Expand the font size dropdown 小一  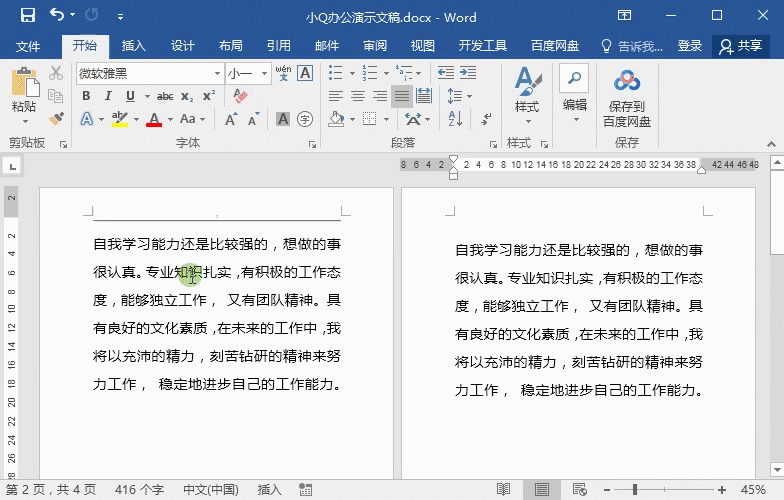(264, 73)
